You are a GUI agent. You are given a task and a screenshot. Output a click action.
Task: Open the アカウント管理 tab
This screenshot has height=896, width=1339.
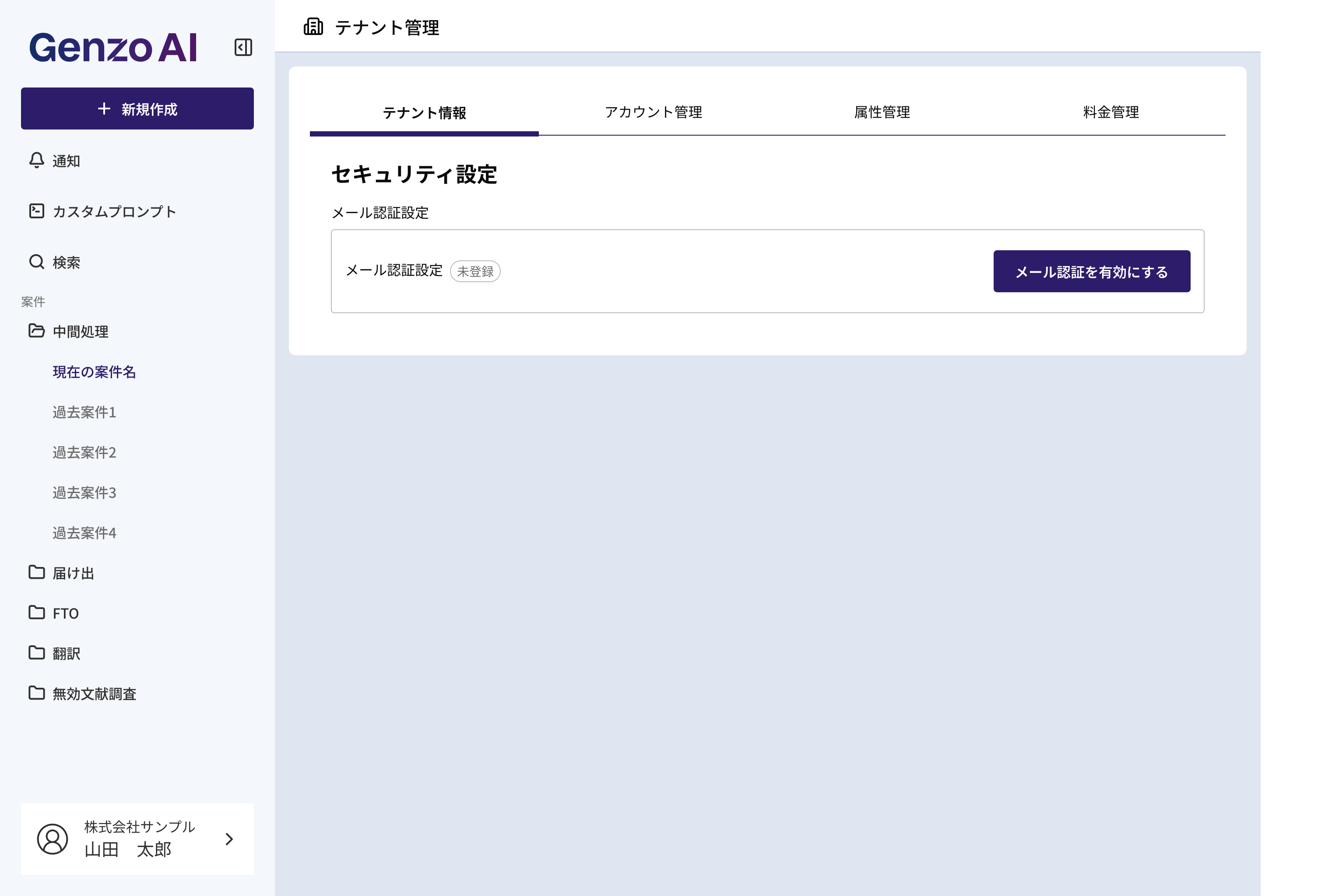(x=653, y=112)
